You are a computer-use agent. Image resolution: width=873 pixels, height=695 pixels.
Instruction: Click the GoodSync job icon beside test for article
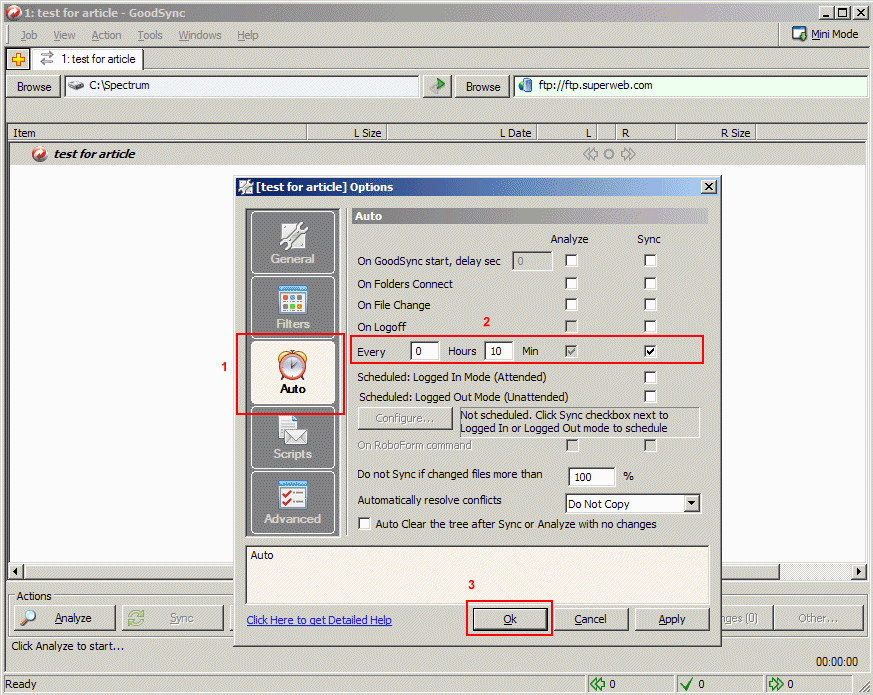(40, 154)
